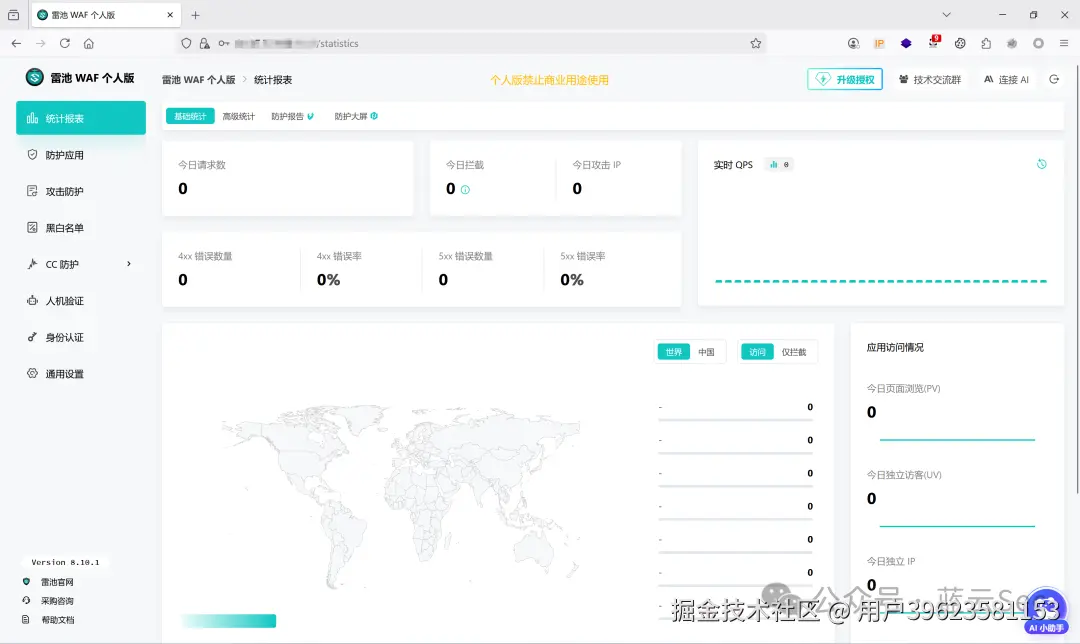Click the browser forward arrow

[41, 43]
